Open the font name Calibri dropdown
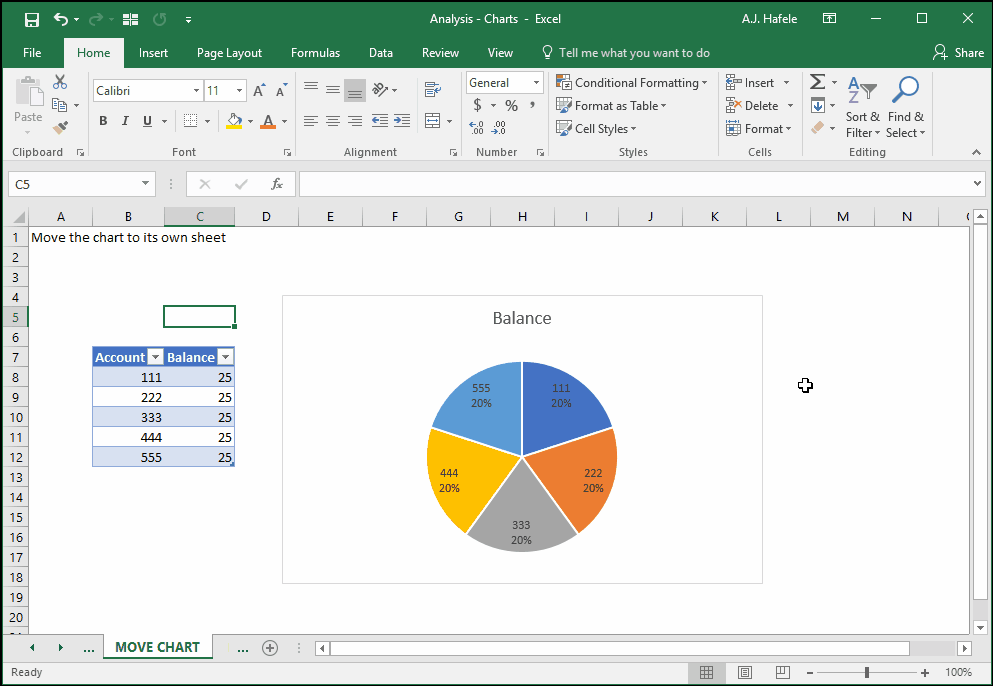993x686 pixels. click(x=196, y=91)
